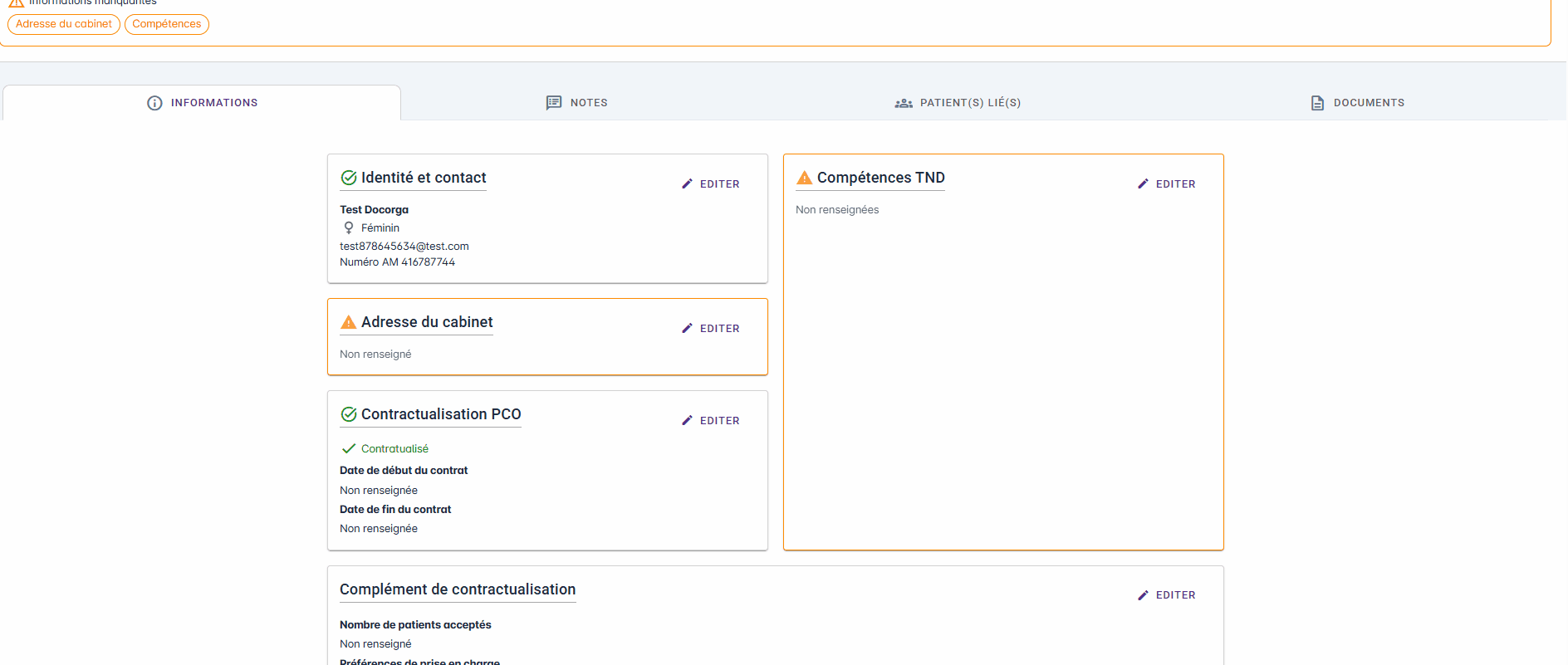Switch to the Patient(s) lié(s) tab
This screenshot has height=665, width=1568.
tap(958, 103)
